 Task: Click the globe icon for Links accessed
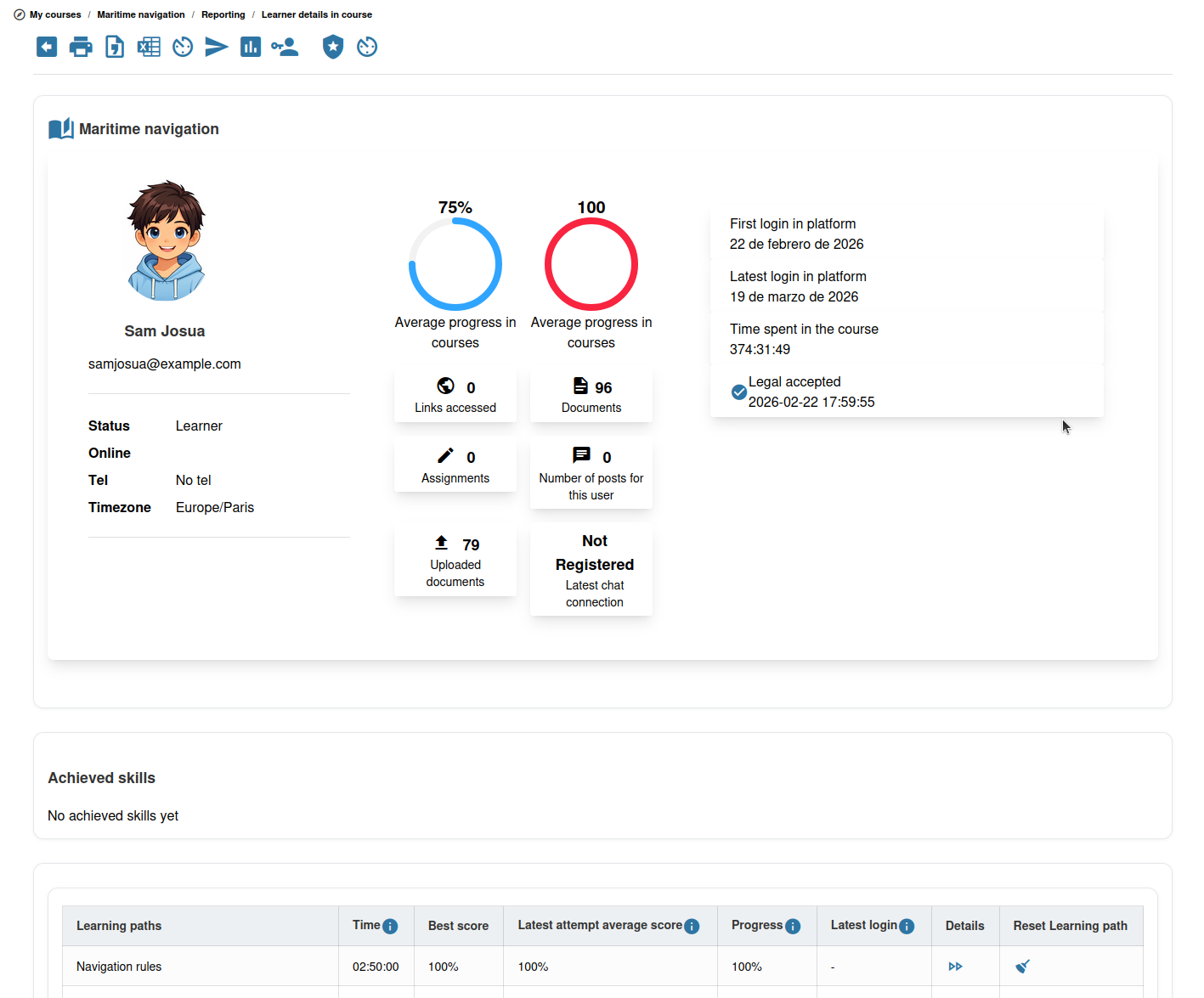[445, 386]
